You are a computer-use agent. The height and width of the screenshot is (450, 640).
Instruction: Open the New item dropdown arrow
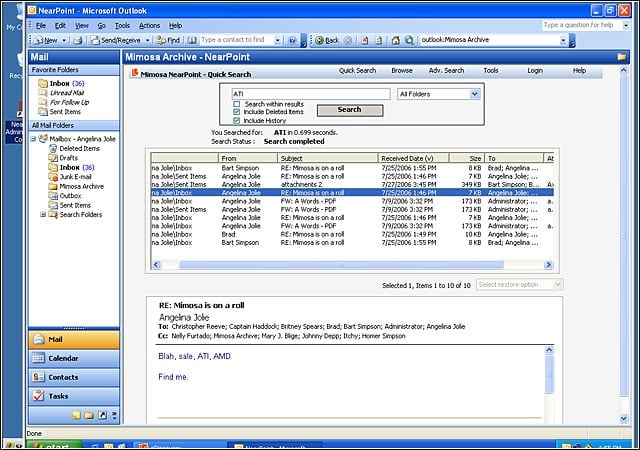pos(64,40)
